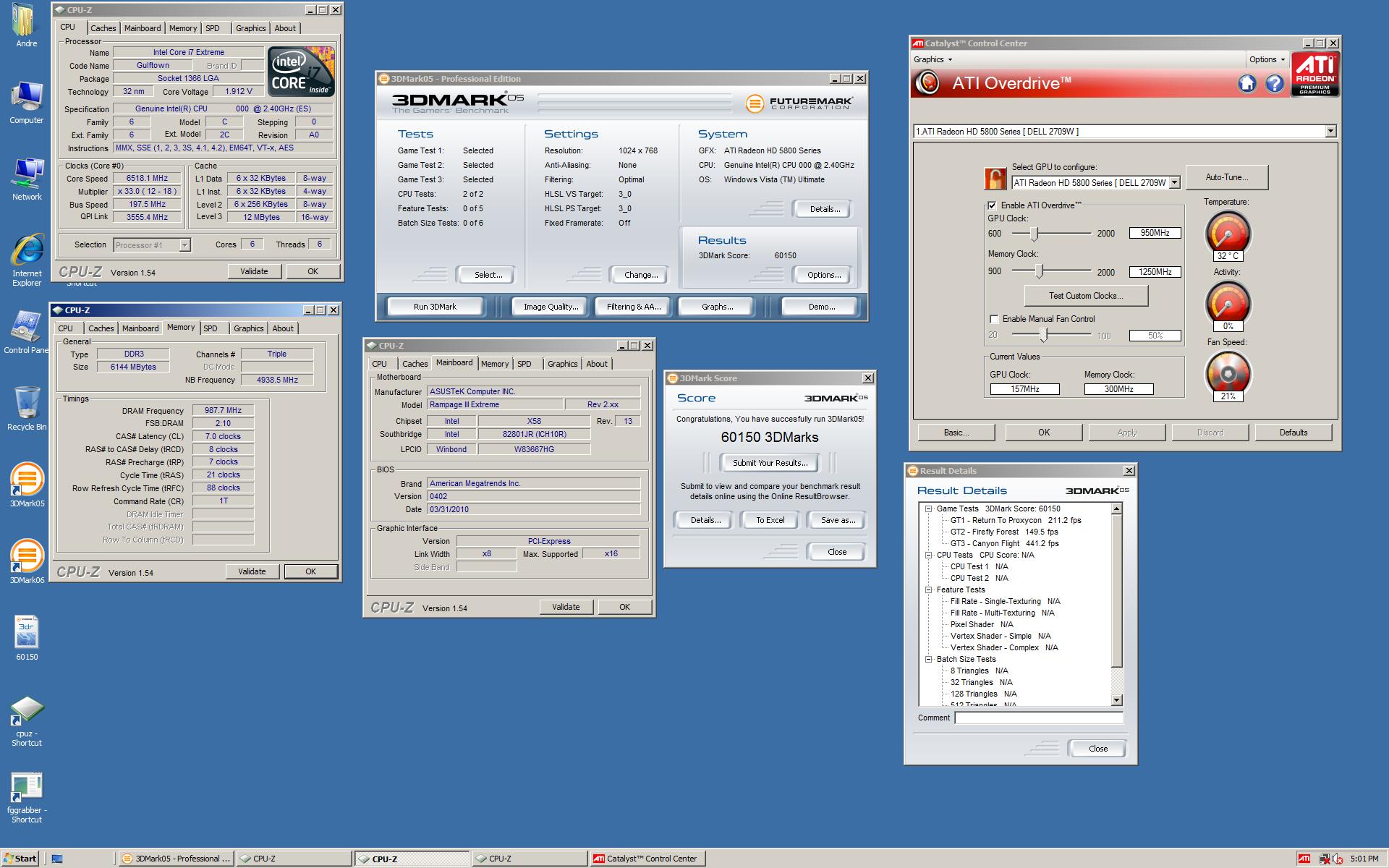
Task: Toggle Enable ATI Overdrive checkbox
Action: click(x=993, y=205)
